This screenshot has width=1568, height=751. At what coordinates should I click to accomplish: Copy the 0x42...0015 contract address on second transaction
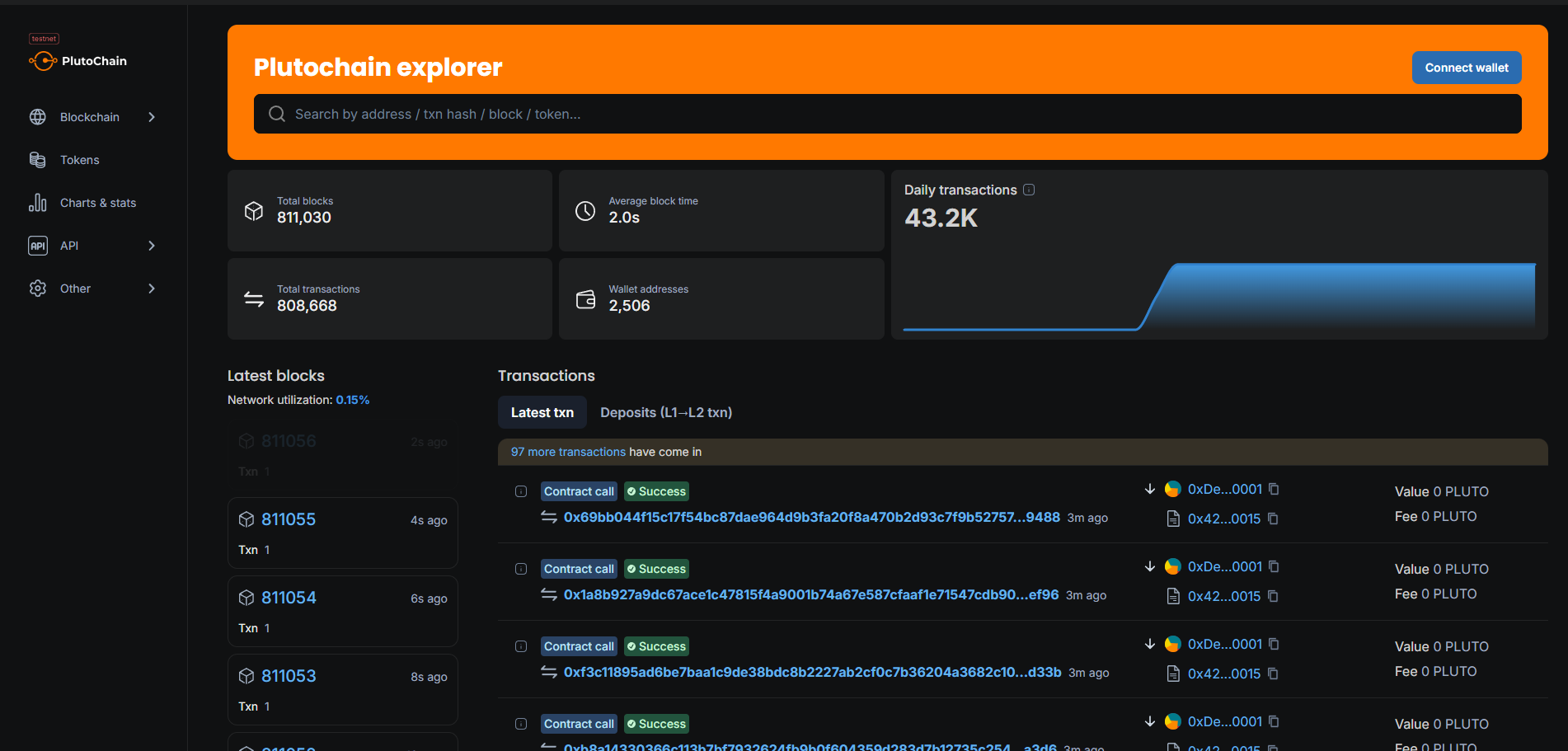point(1274,596)
